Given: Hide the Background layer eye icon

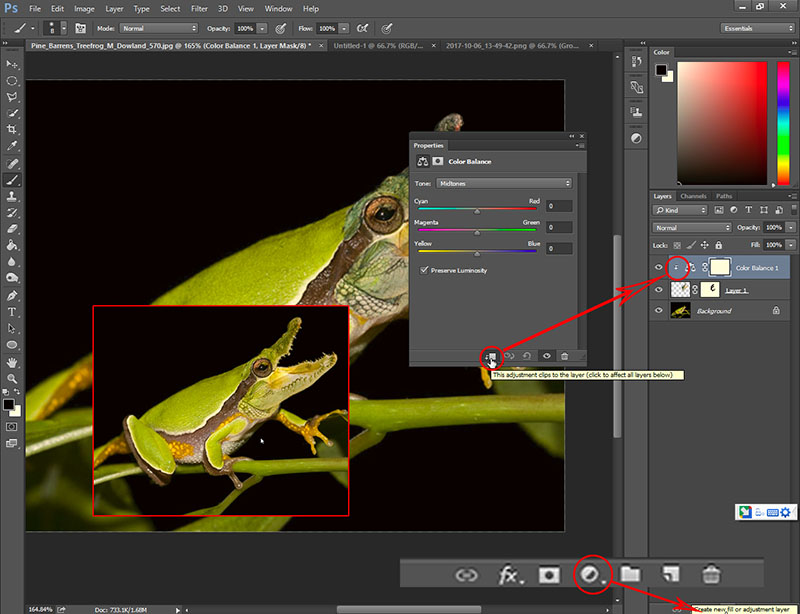Looking at the screenshot, I should tap(658, 311).
